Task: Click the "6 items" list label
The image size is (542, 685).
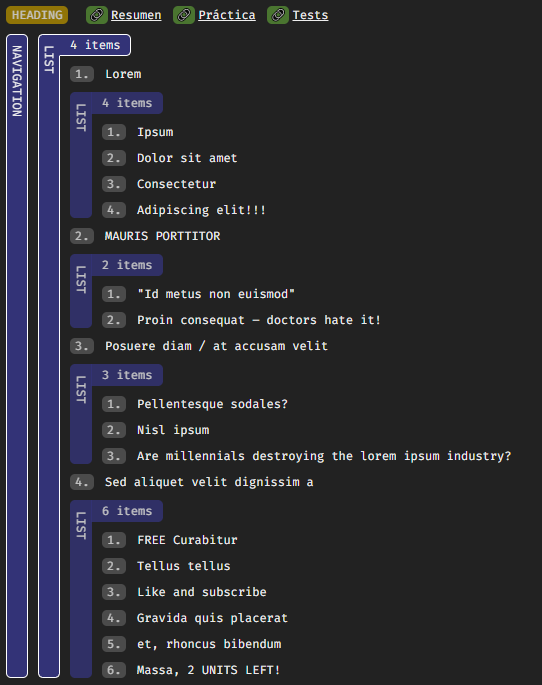Action: [x=127, y=511]
